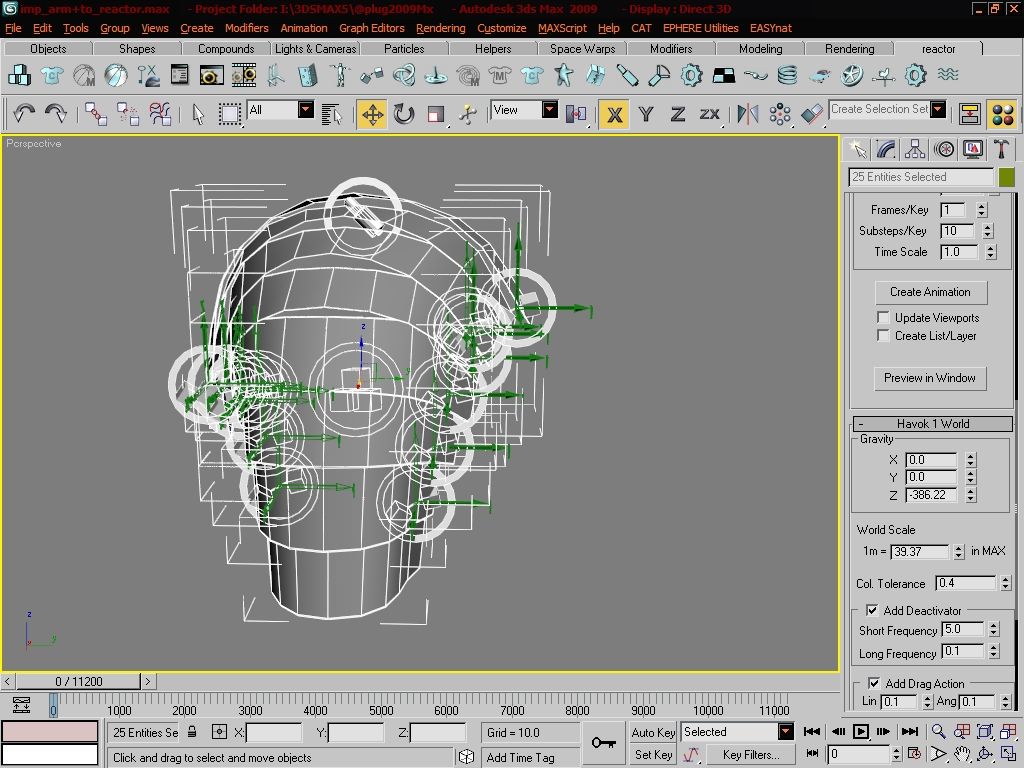This screenshot has width=1024, height=768.
Task: Click the Create Animation button
Action: click(x=930, y=292)
